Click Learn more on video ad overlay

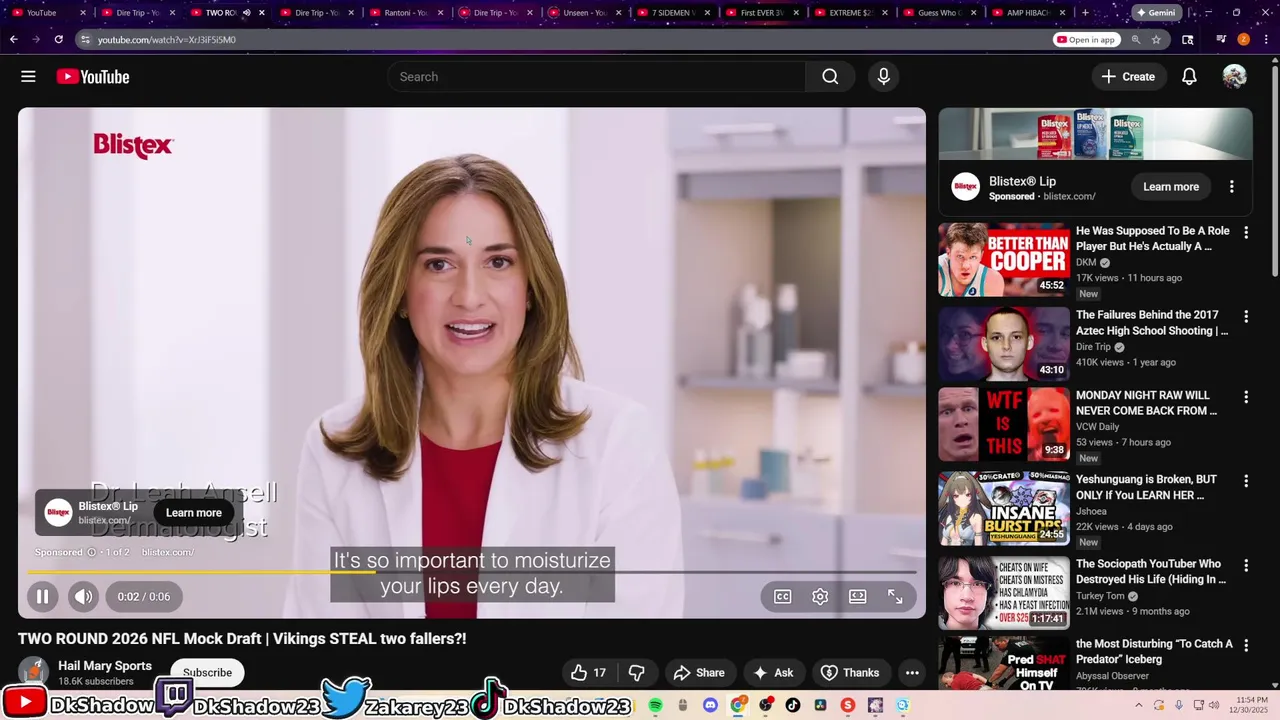click(x=194, y=513)
